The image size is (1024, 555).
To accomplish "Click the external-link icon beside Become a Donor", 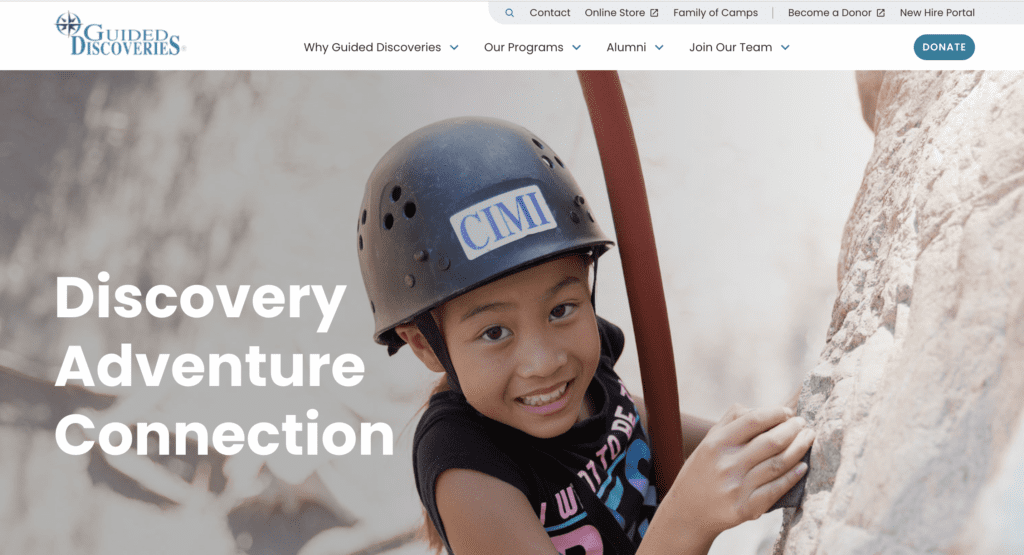I will [880, 13].
